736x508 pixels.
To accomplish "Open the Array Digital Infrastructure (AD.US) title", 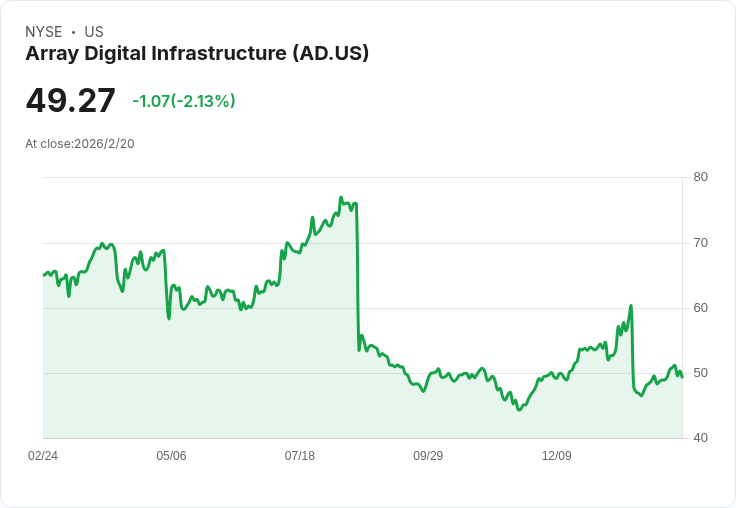I will pos(197,53).
